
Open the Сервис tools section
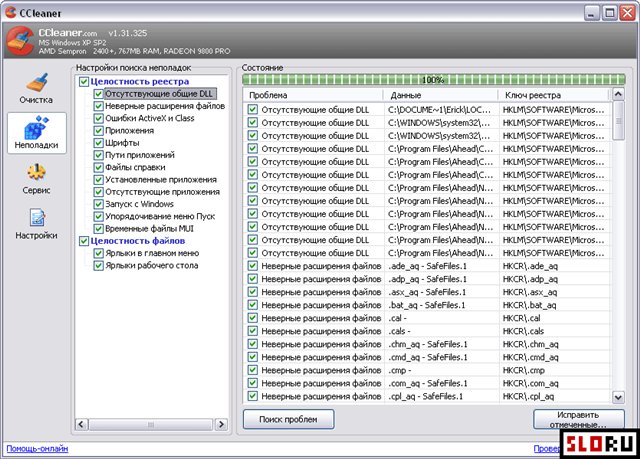[36, 178]
